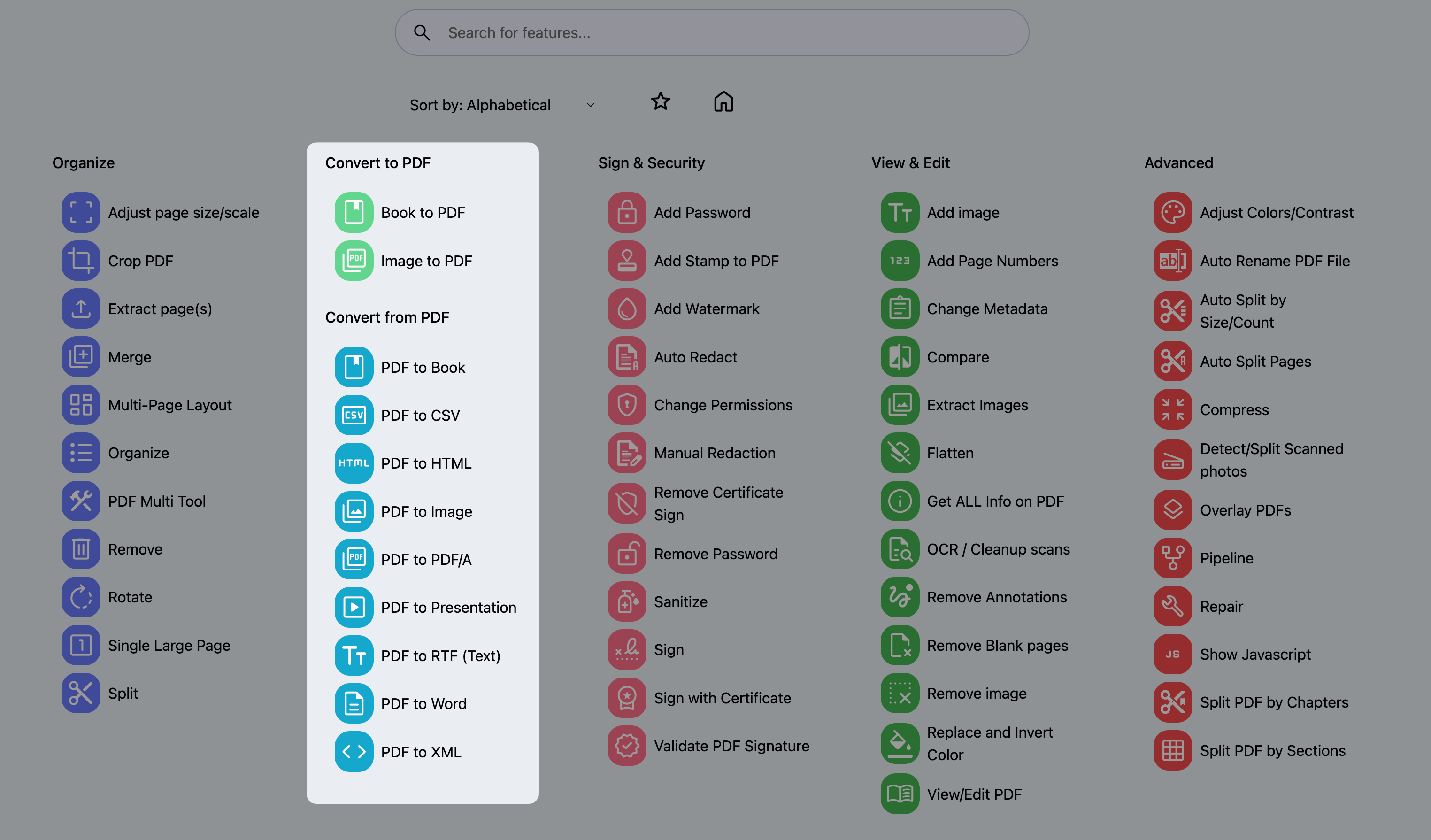
Task: Open the Add Watermark tool
Action: tap(707, 308)
